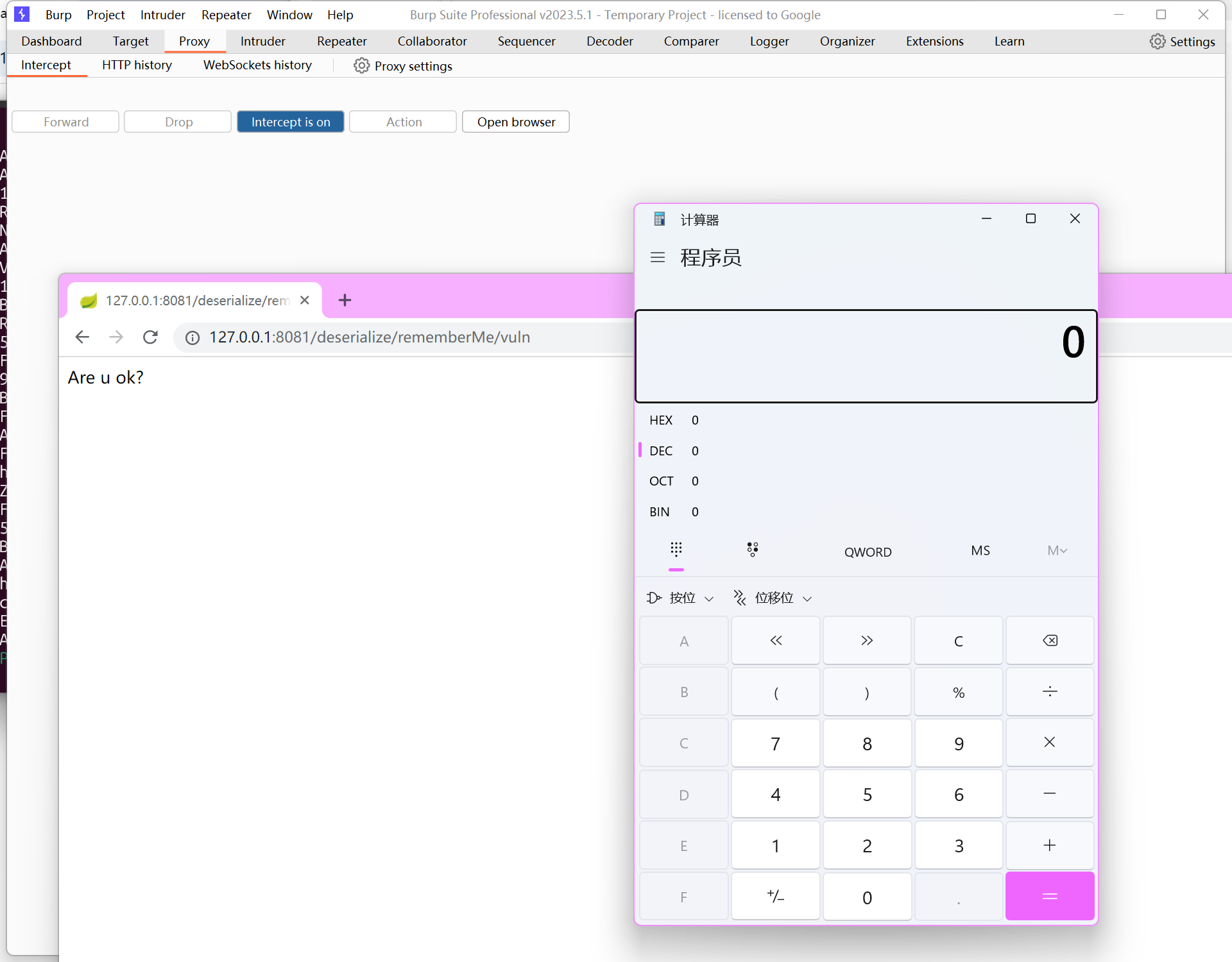Open a new browser tab
Screen dimensions: 1232x962
(345, 300)
